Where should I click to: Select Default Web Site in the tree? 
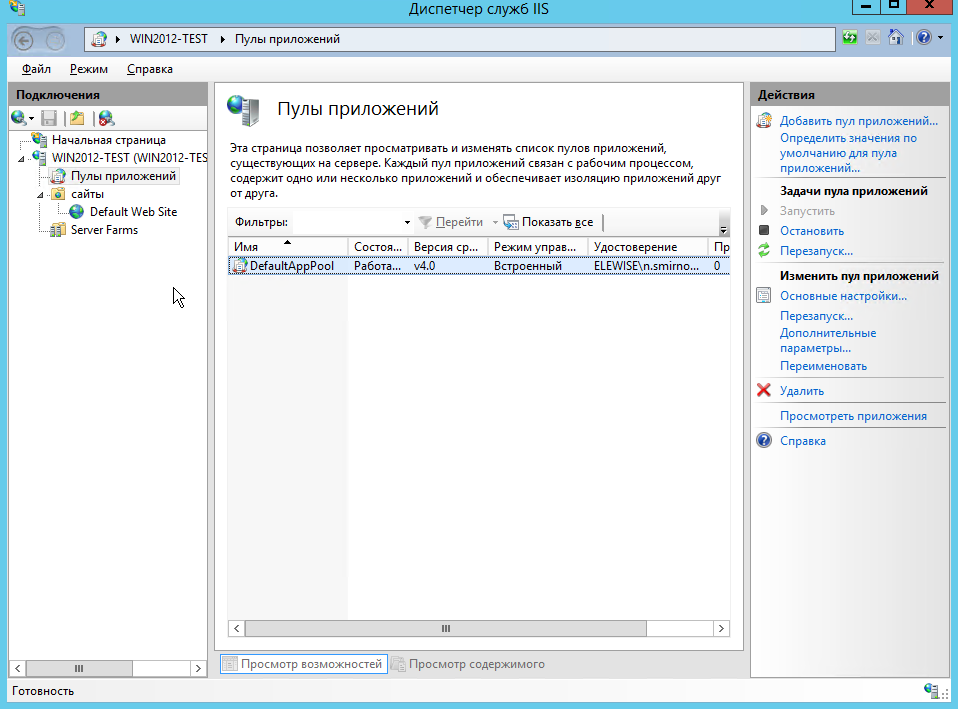point(133,212)
